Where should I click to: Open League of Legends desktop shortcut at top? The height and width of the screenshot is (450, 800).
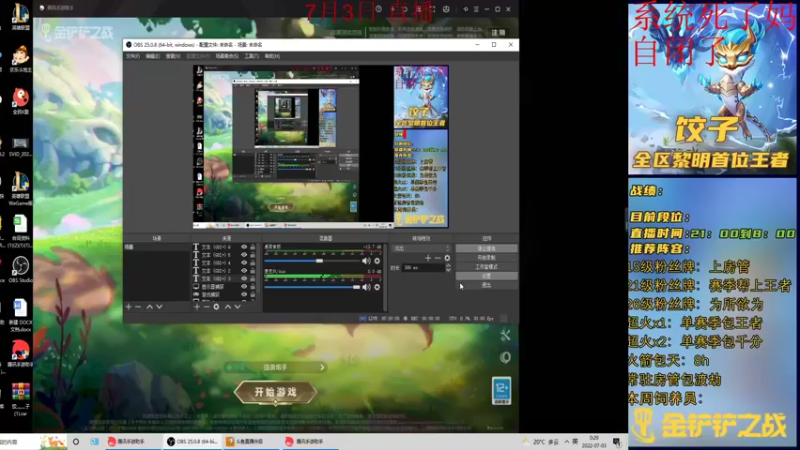click(x=20, y=15)
